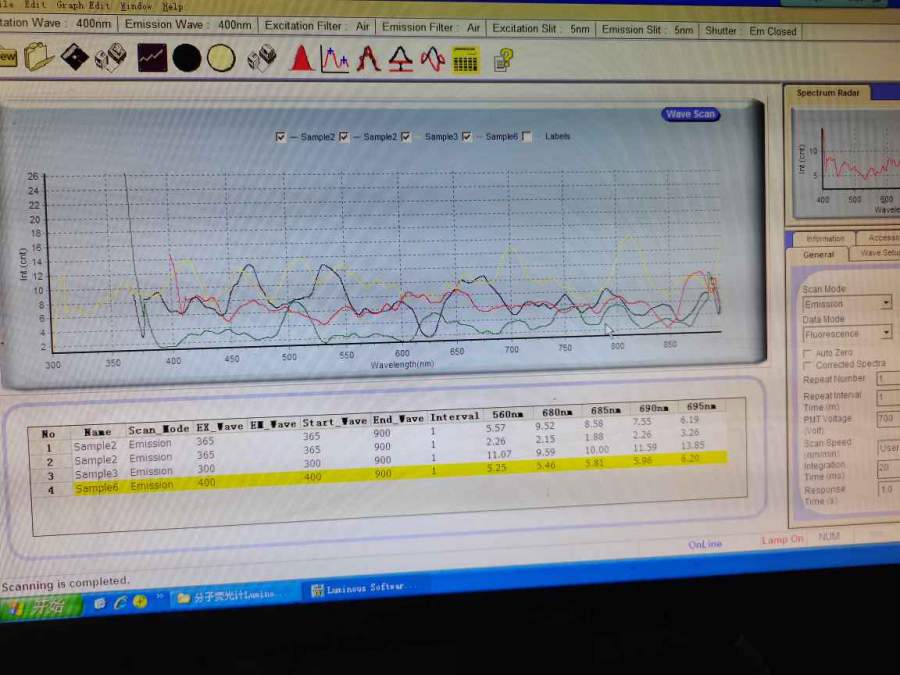Screen dimensions: 900x675
Task: Click the Repeat Interval Time field
Action: [x=888, y=397]
